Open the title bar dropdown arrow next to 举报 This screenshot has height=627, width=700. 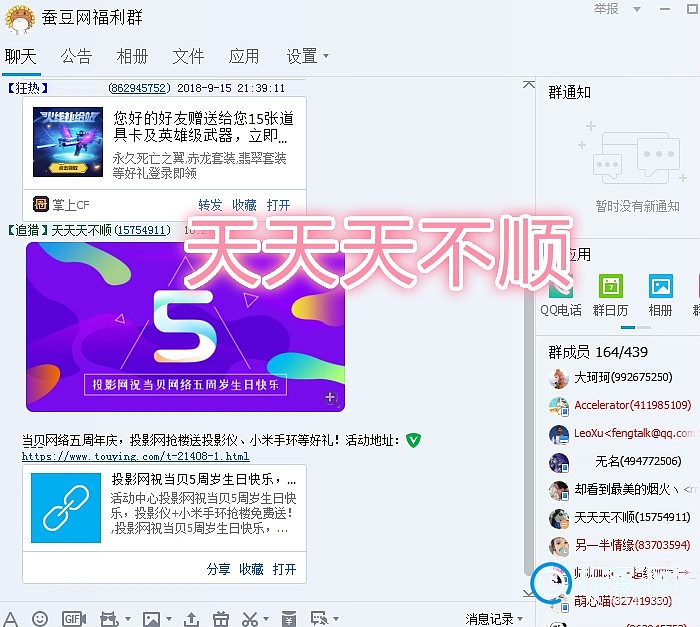pos(637,9)
